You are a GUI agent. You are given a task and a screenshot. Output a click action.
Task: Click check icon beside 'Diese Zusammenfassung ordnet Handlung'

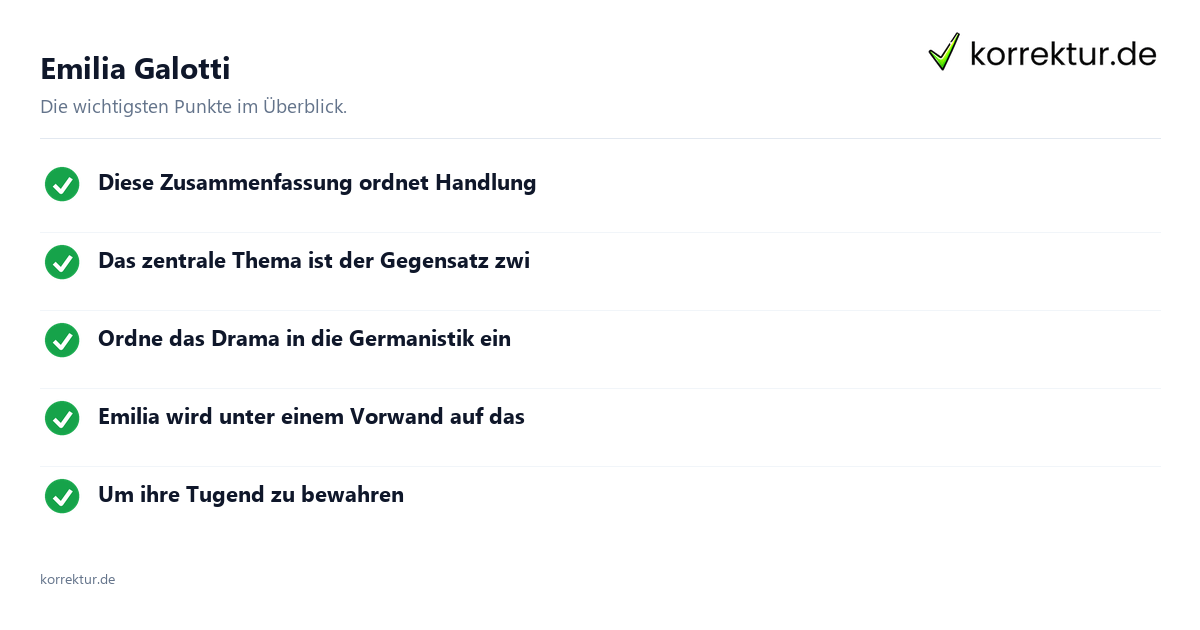pos(62,184)
